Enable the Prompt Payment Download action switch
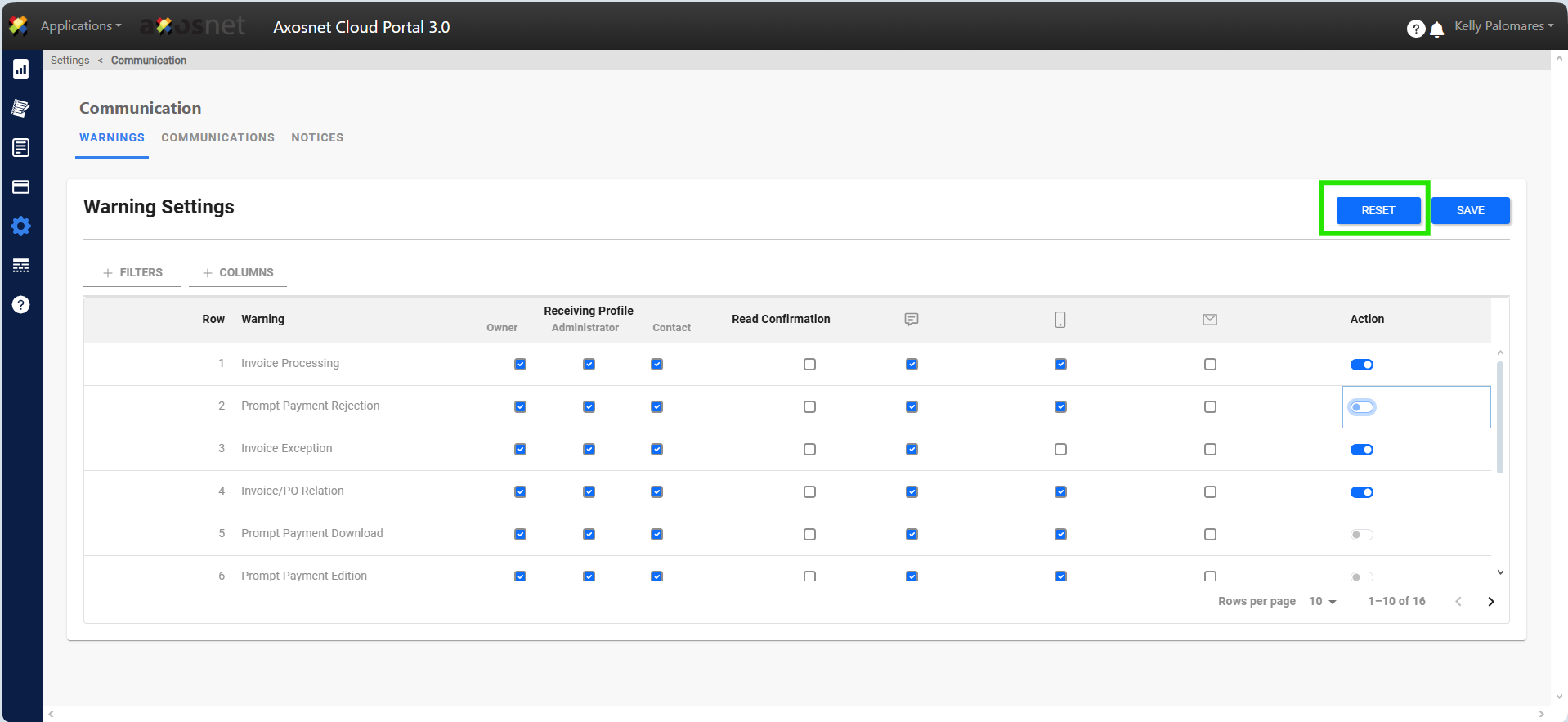Image resolution: width=1568 pixels, height=722 pixels. [x=1361, y=535]
